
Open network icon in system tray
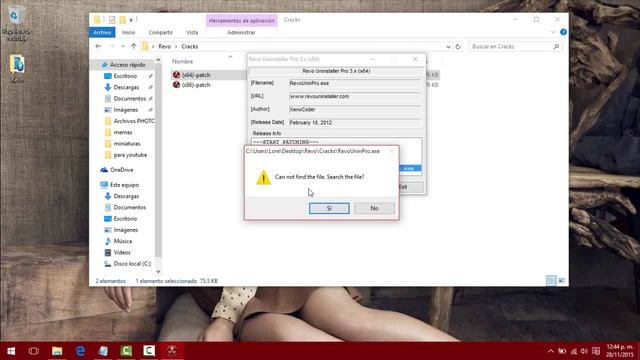(x=573, y=351)
